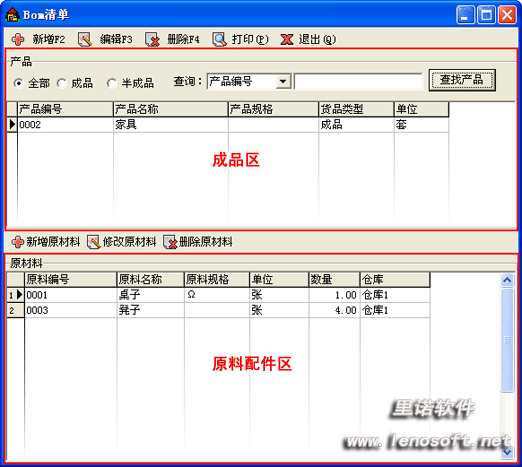Click the 查找产品 button
Screen dimensions: 522x467
click(x=462, y=80)
